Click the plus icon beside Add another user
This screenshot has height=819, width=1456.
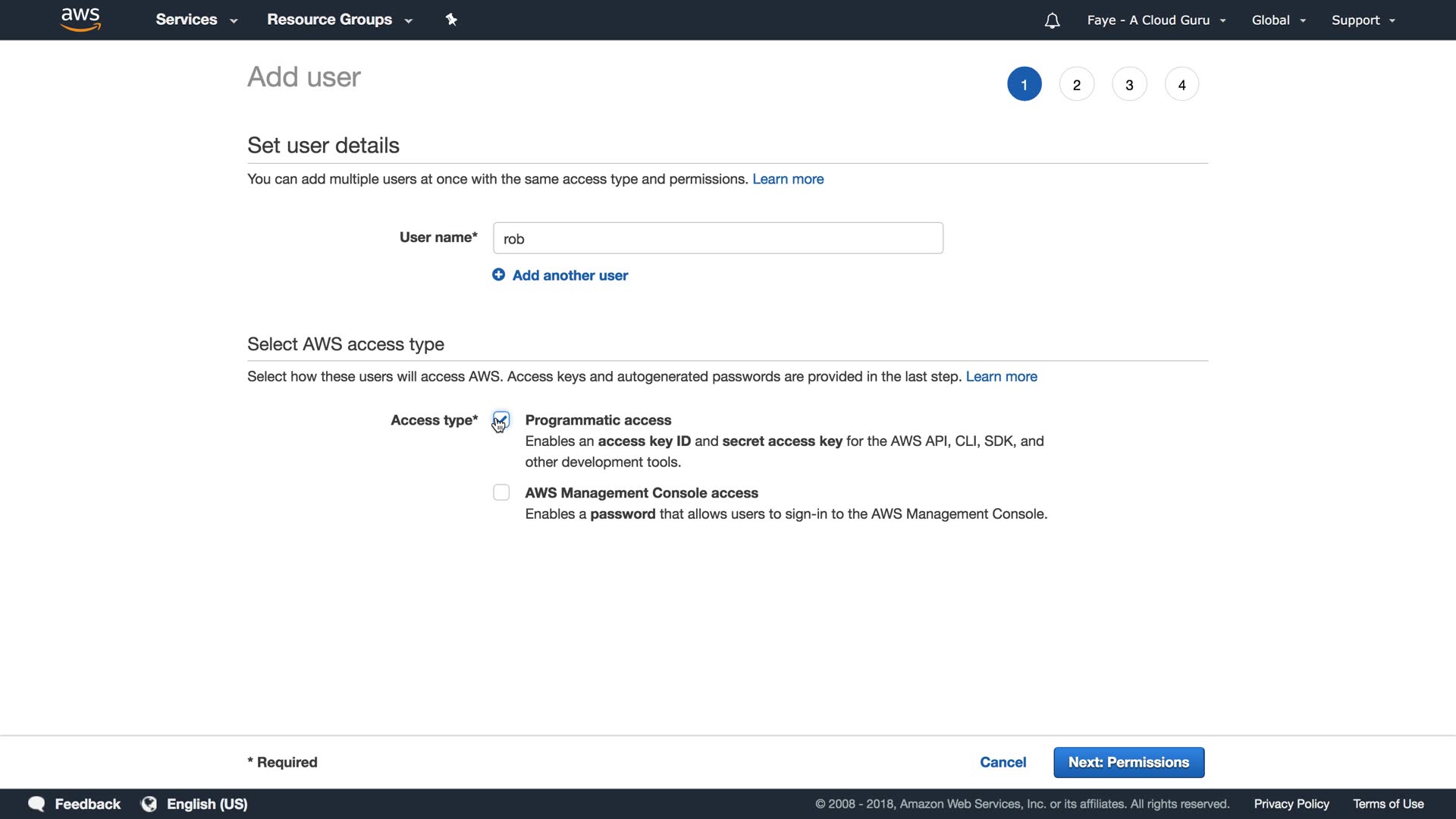point(498,275)
